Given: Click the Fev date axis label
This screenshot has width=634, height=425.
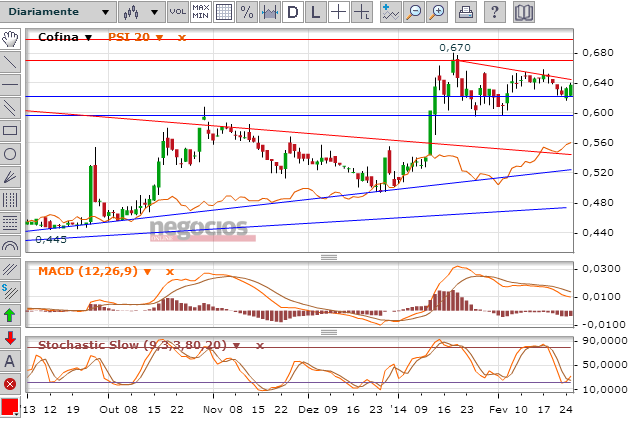Looking at the screenshot, I should point(499,410).
